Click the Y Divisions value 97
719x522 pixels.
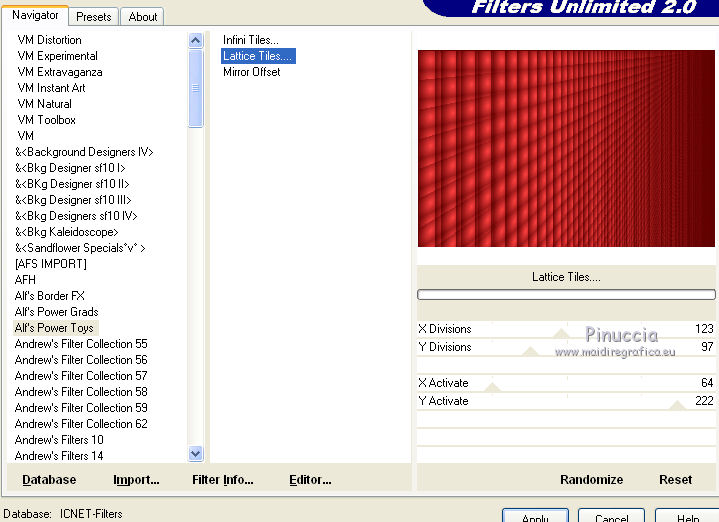coord(707,347)
